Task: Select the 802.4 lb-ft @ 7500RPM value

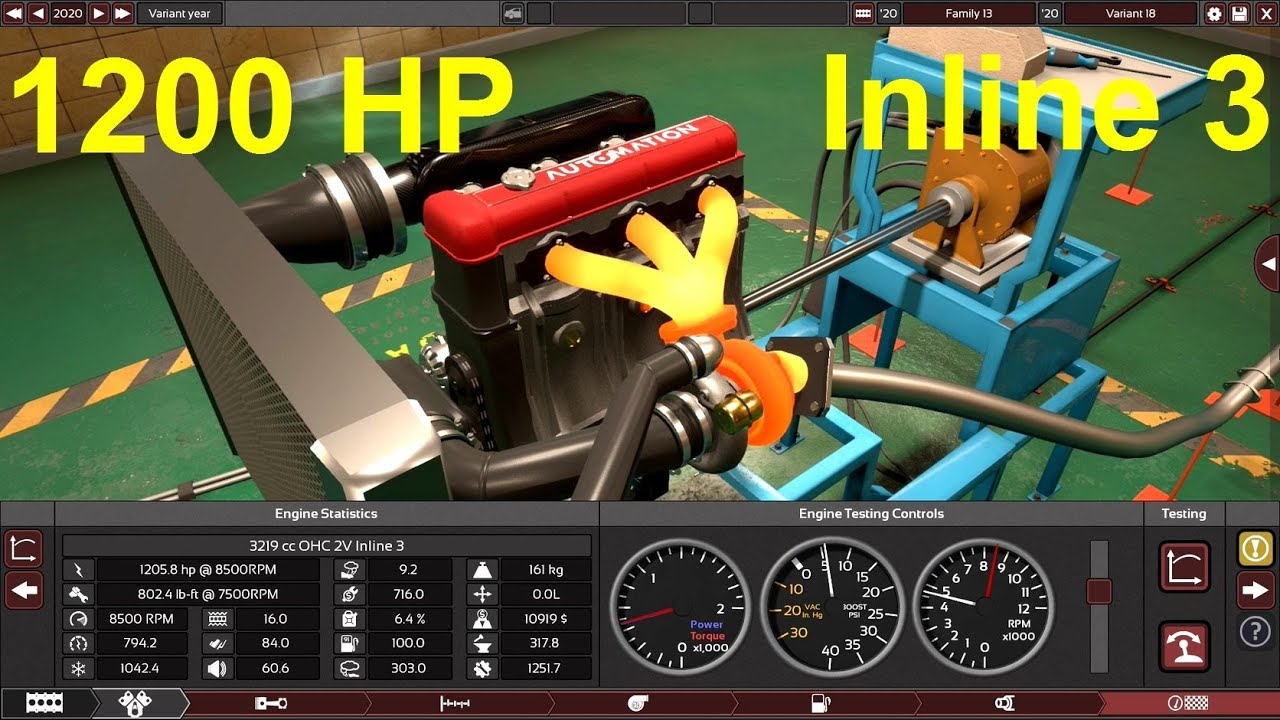Action: pos(207,594)
